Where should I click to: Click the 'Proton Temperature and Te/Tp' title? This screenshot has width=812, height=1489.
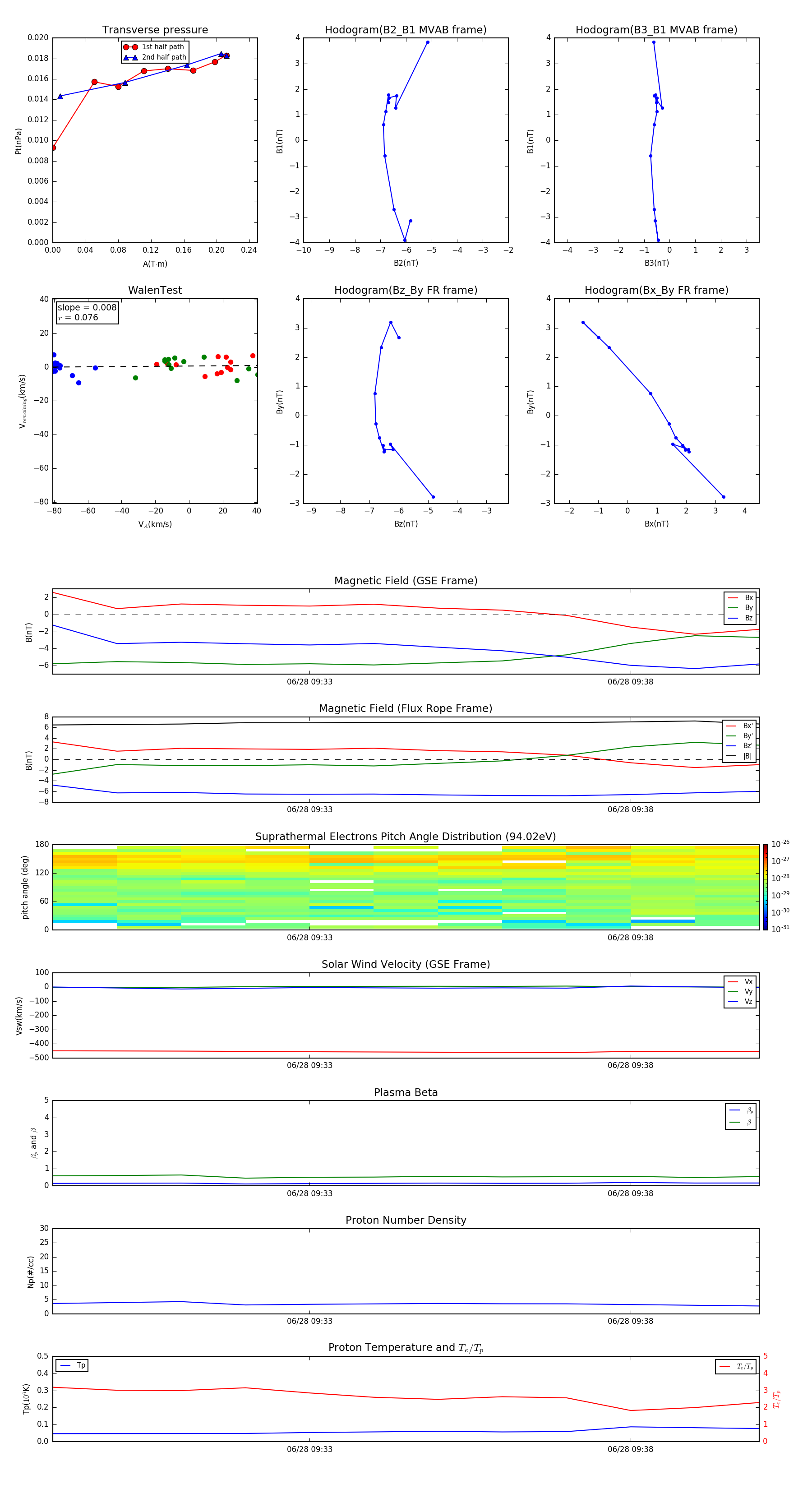tap(406, 1348)
